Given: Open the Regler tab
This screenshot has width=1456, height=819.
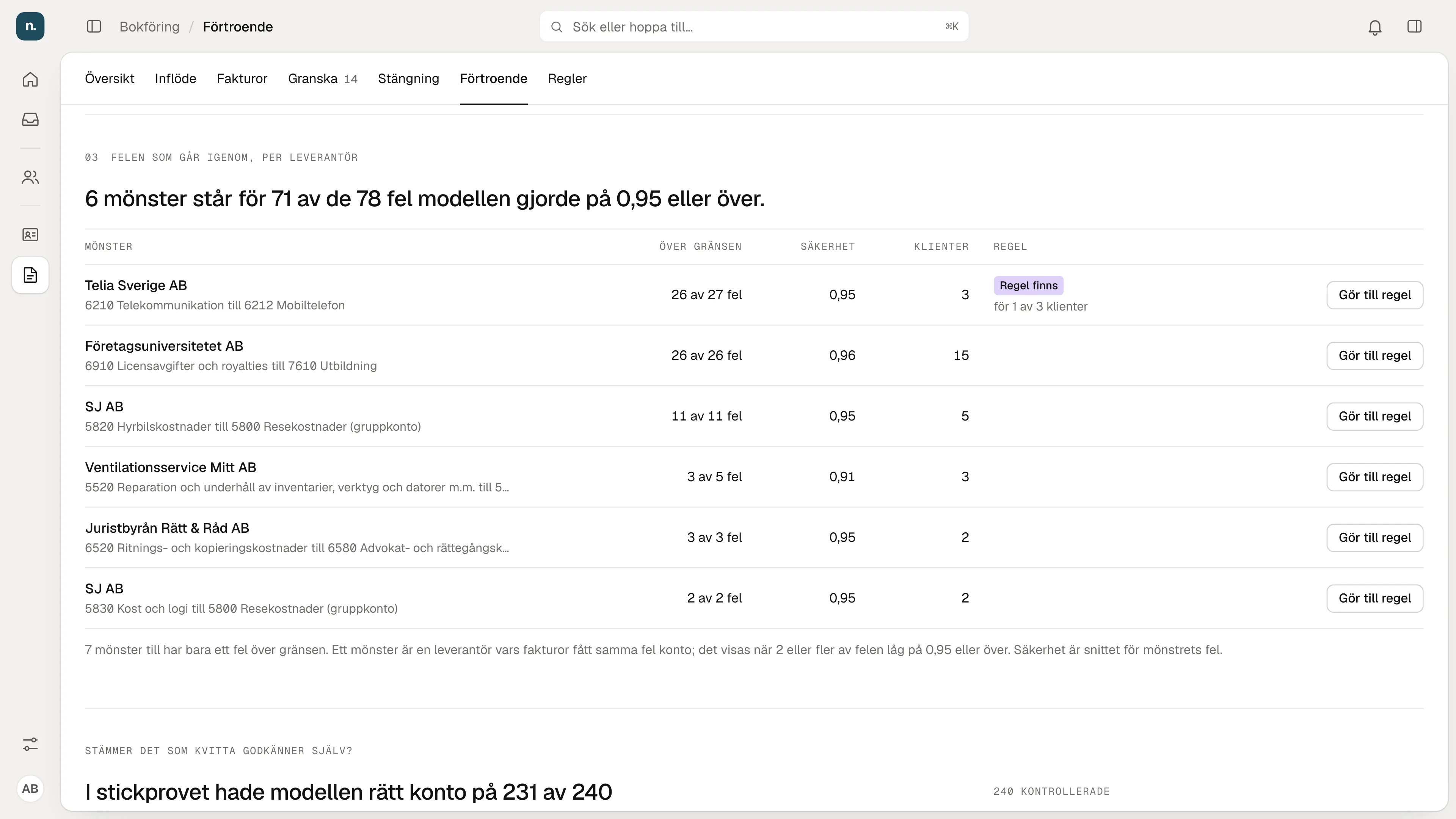Looking at the screenshot, I should (x=567, y=78).
